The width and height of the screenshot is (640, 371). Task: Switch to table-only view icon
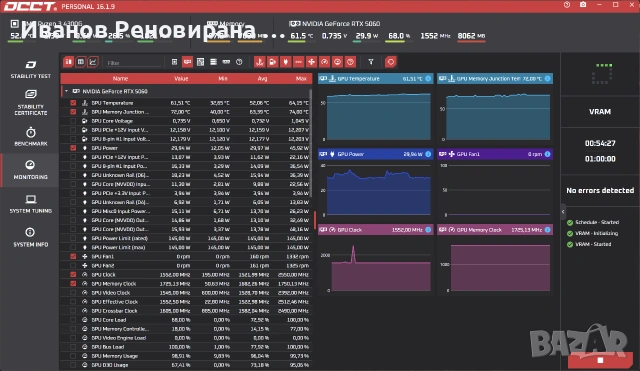pyautogui.click(x=81, y=62)
